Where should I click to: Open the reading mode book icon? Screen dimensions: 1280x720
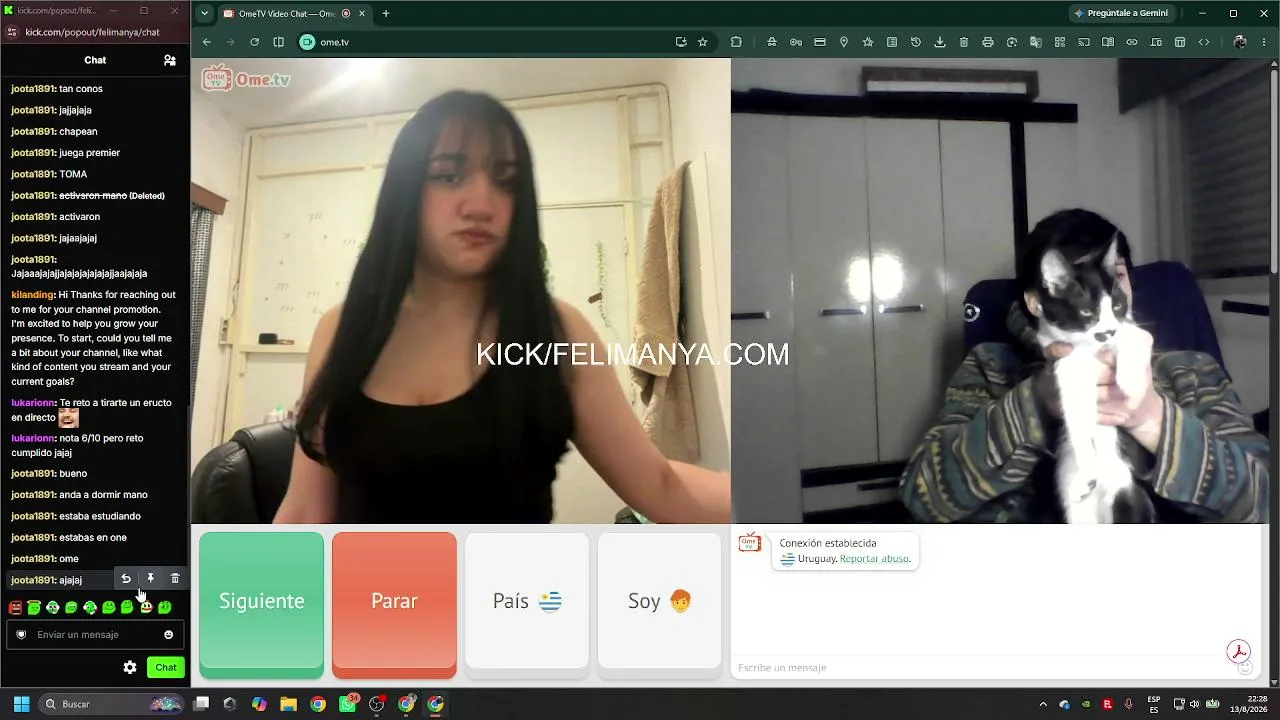(x=1108, y=42)
